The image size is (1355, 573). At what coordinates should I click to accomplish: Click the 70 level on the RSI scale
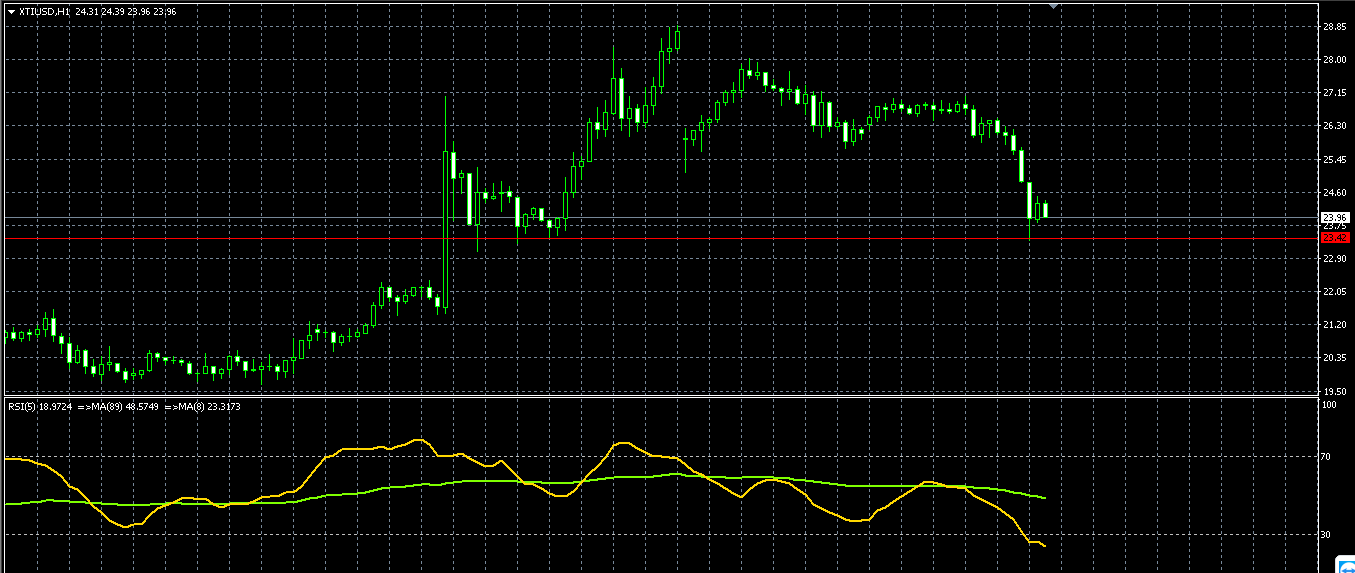pos(1327,457)
